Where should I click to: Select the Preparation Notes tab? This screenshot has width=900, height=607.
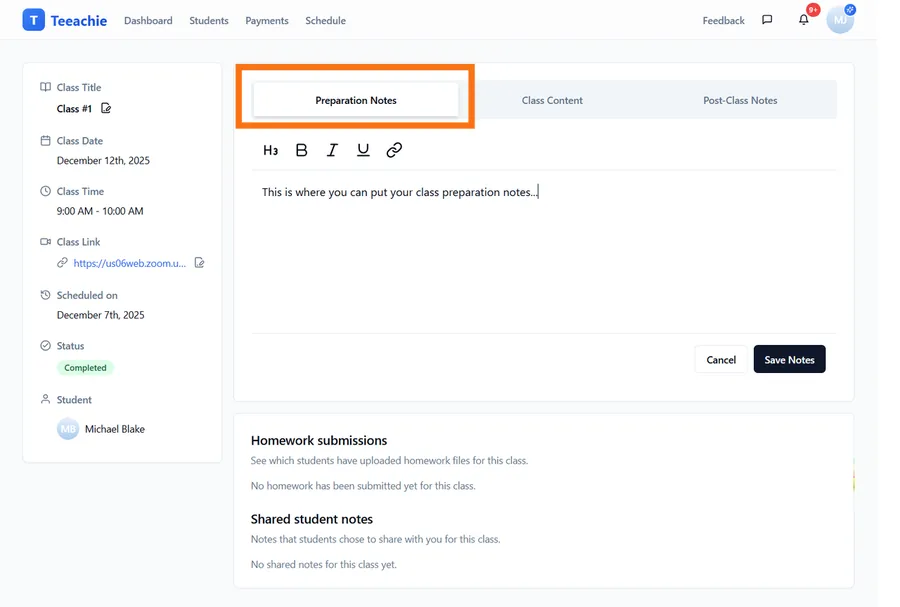(356, 100)
